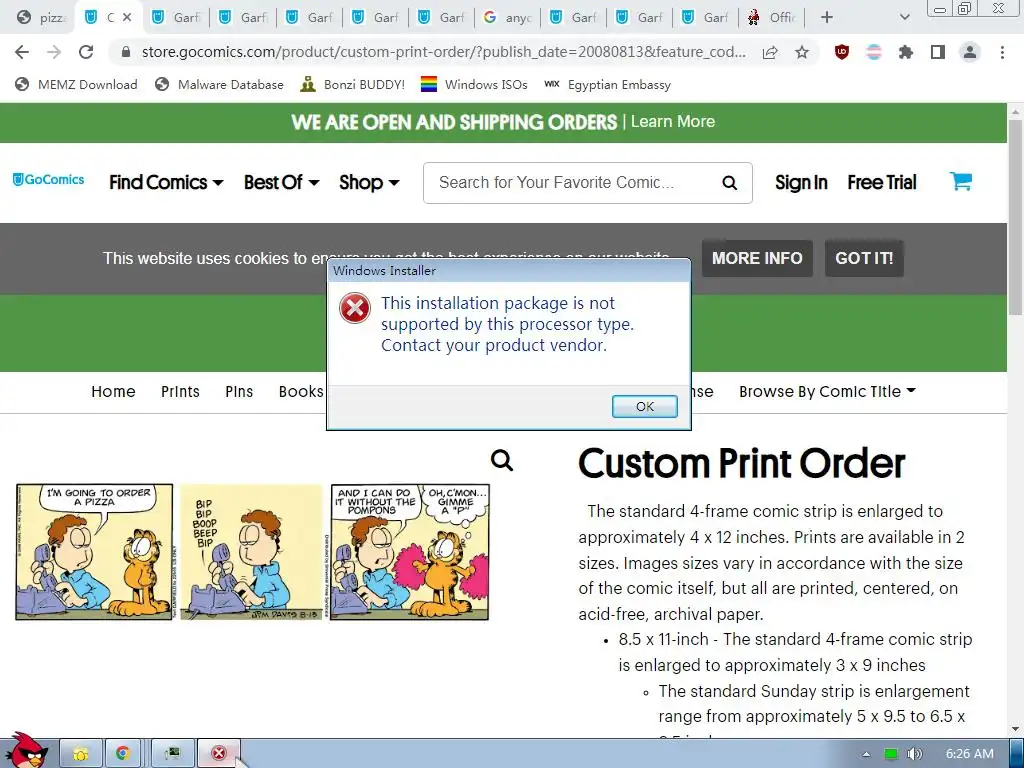Viewport: 1024px width, 768px height.
Task: Click the lock icon in the address bar
Action: pyautogui.click(x=126, y=52)
